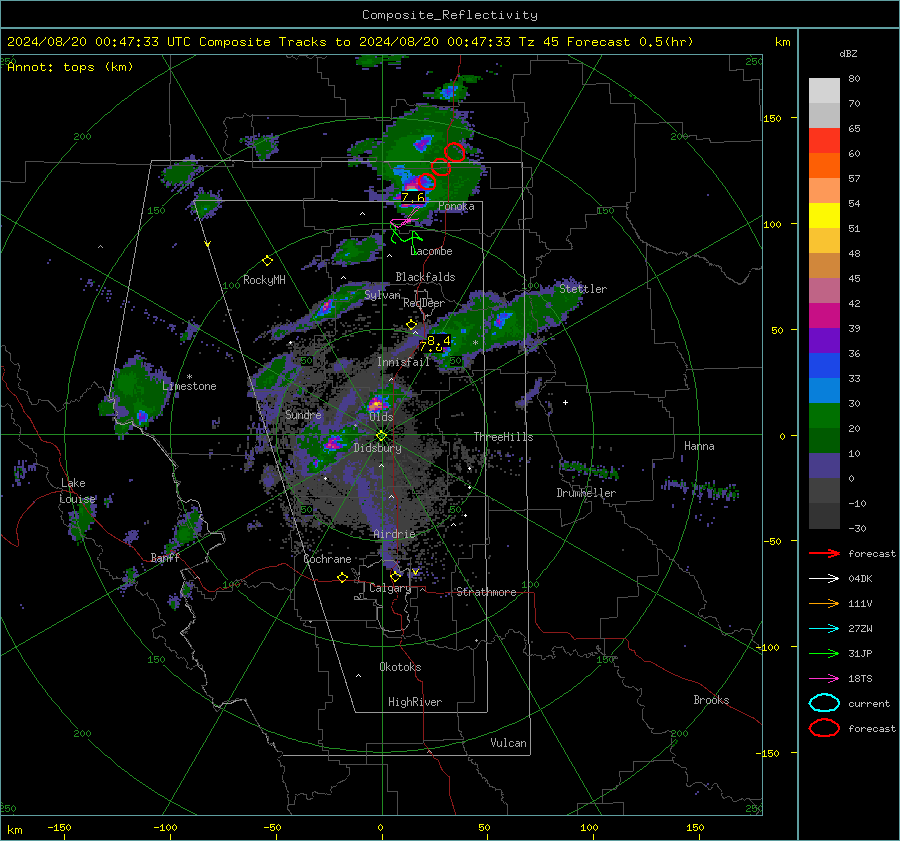900x841 pixels.
Task: Click the bright red swatch in dBZ scale
Action: coord(824,141)
